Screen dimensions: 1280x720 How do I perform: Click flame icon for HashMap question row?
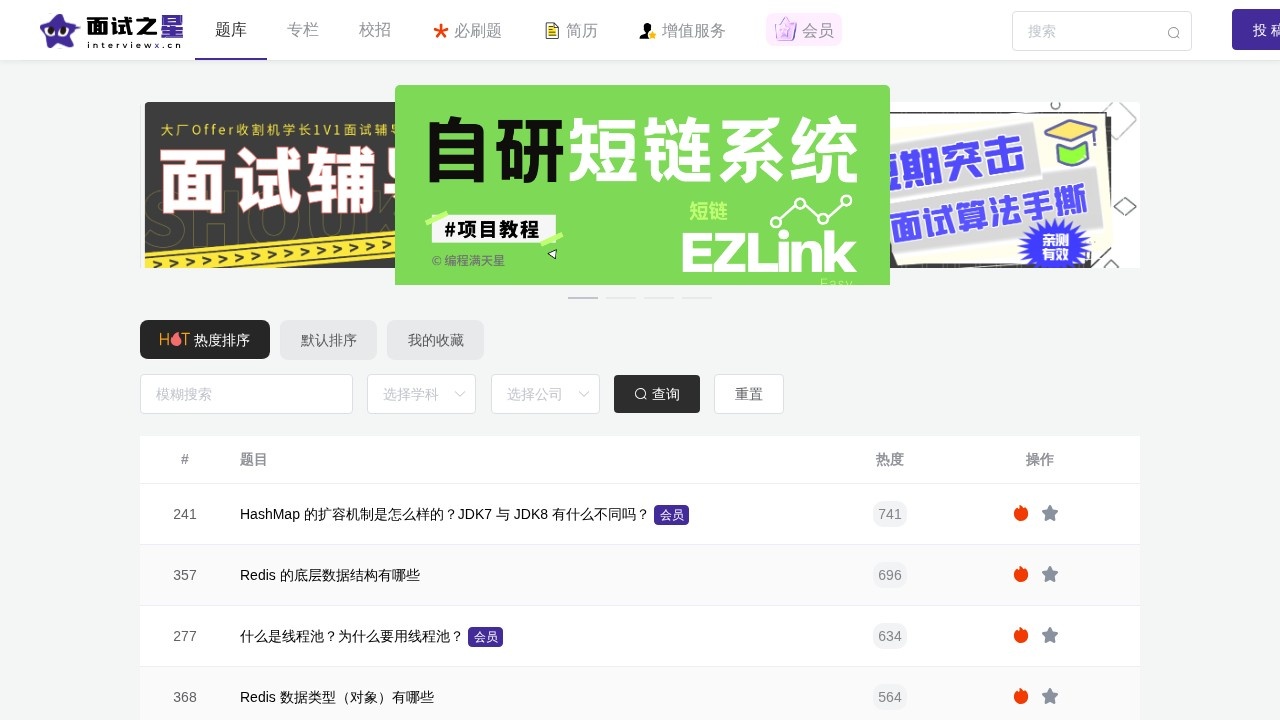(x=1021, y=513)
